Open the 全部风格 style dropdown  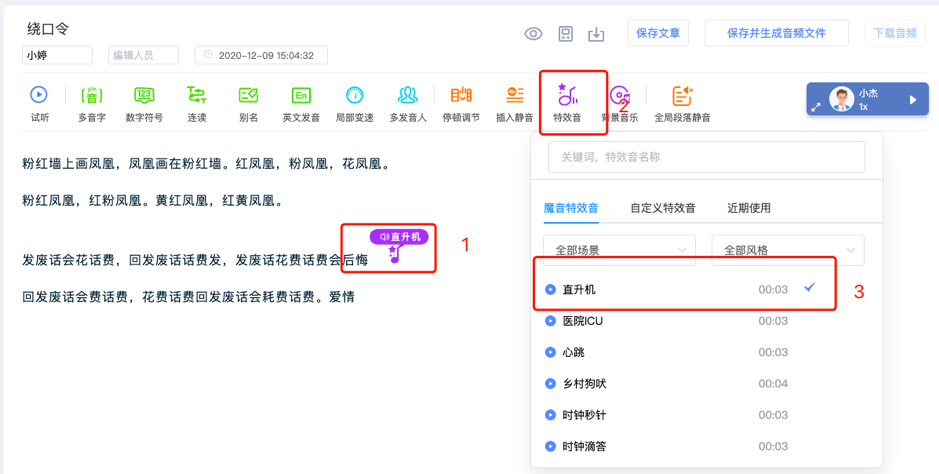[788, 250]
